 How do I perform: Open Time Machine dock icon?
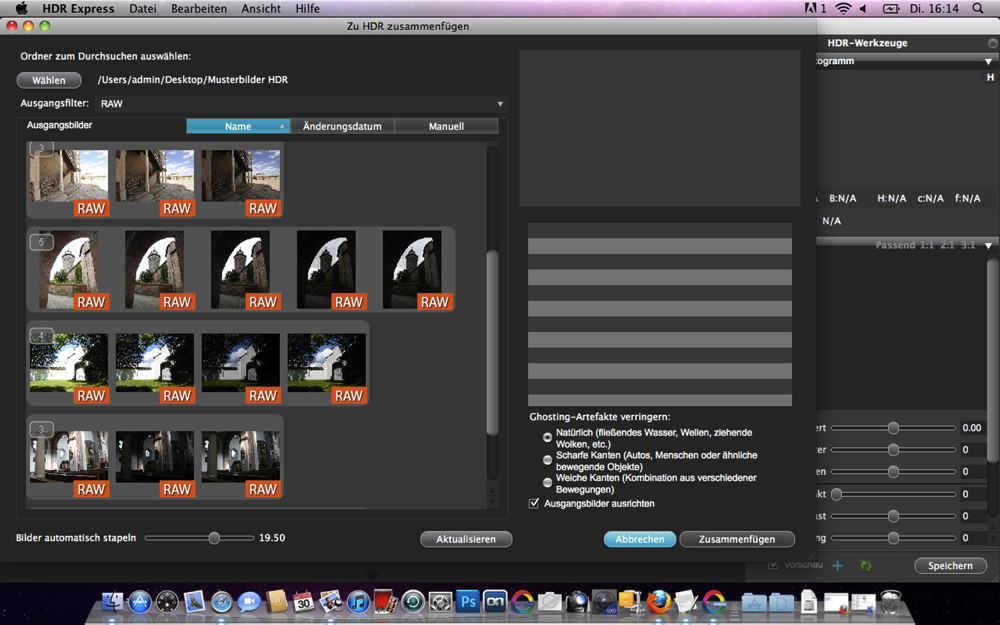(x=413, y=601)
